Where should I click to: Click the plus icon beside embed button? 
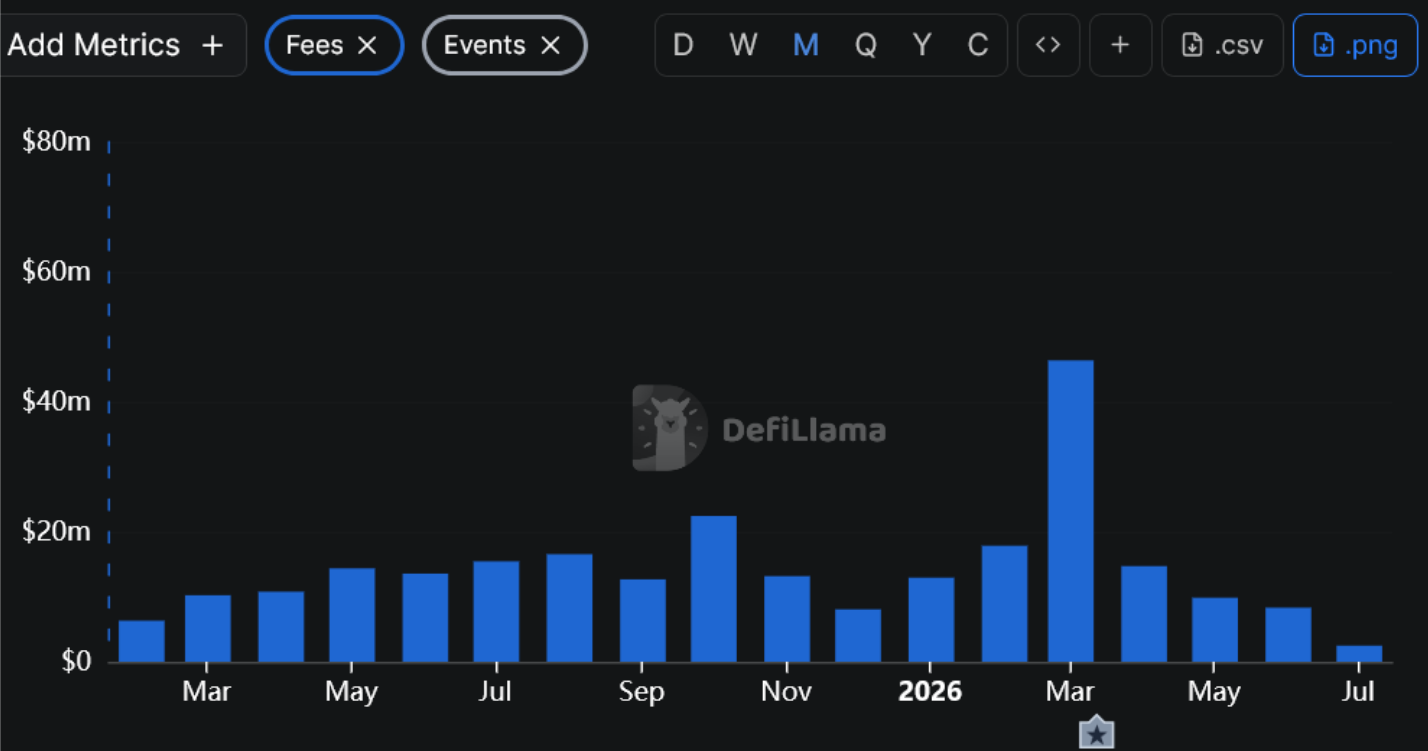click(1120, 45)
